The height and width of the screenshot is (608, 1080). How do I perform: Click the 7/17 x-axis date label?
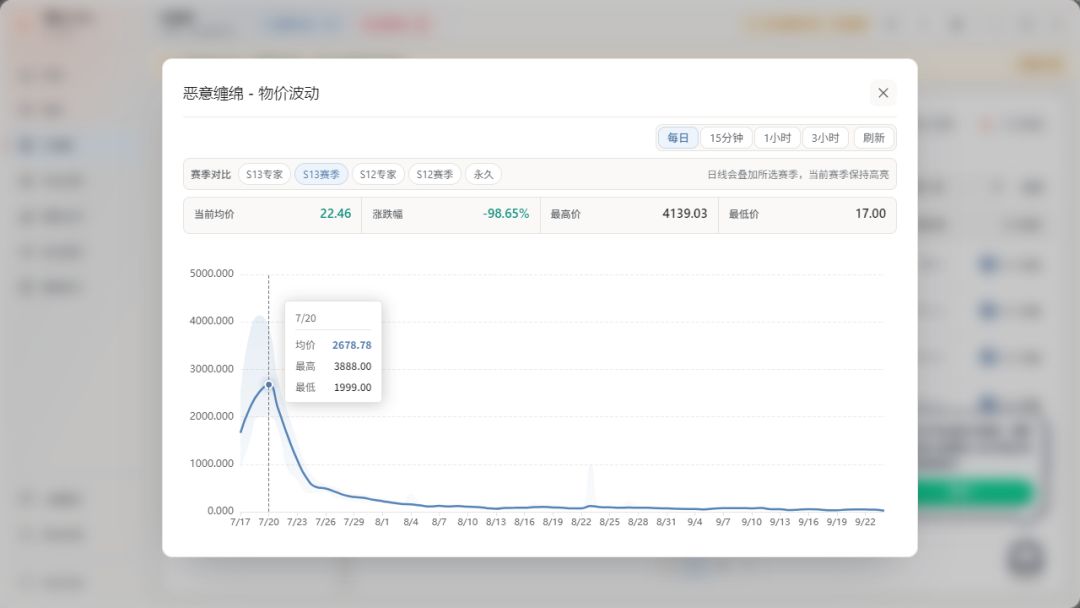(x=240, y=522)
